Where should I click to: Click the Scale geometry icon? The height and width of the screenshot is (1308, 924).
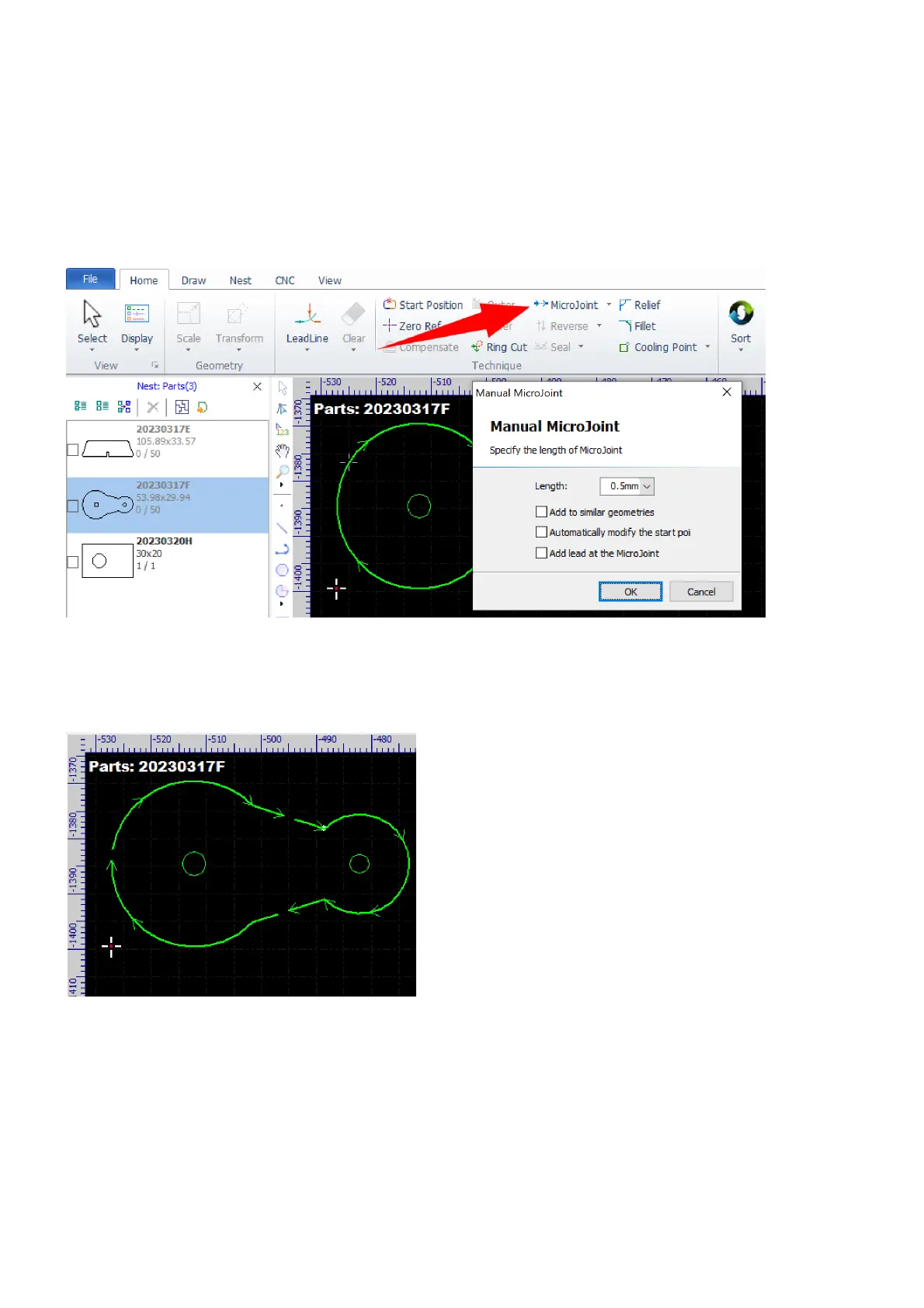click(188, 314)
